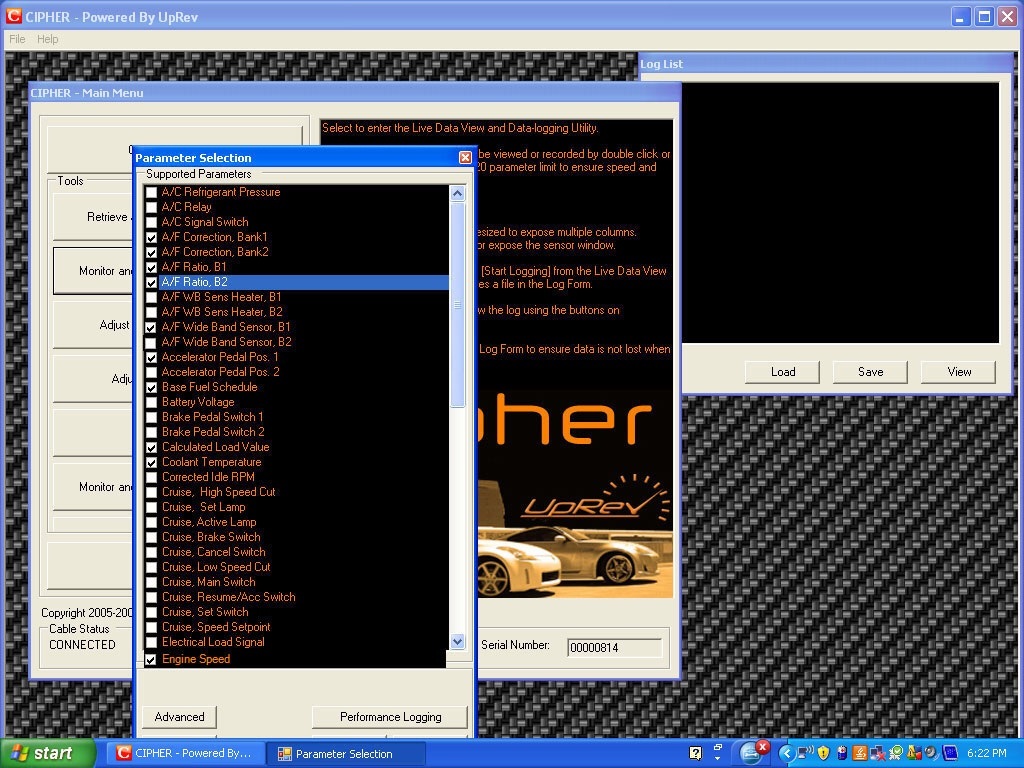Click the wireless network tray icon
The image size is (1024, 768).
tap(805, 753)
